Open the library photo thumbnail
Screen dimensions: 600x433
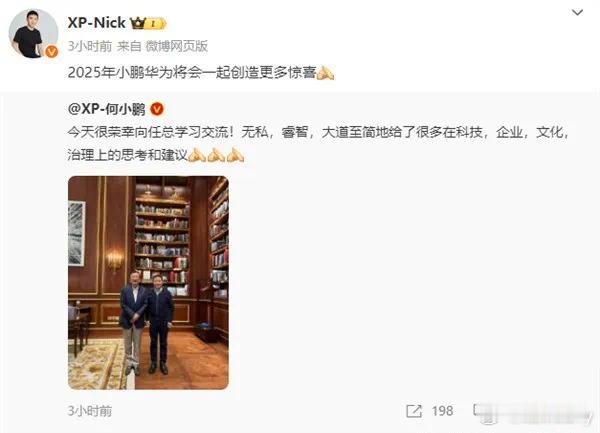pyautogui.click(x=148, y=283)
